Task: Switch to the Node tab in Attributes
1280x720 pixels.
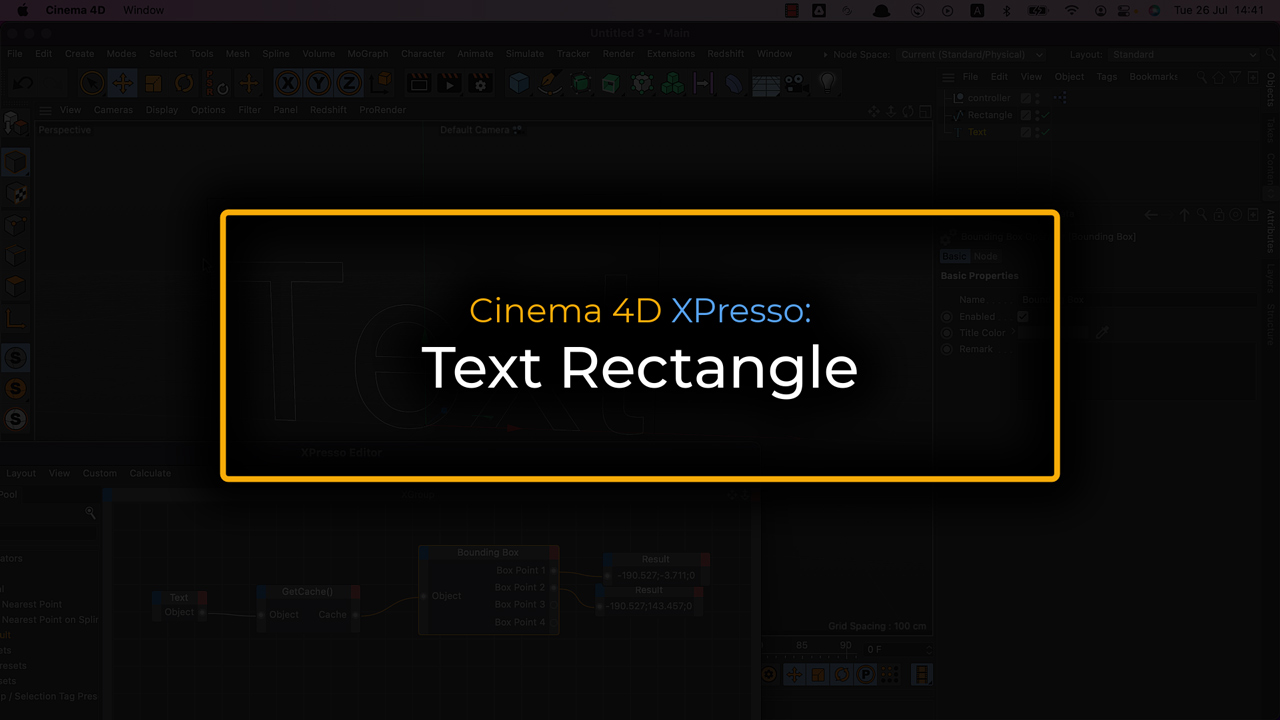Action: [985, 256]
